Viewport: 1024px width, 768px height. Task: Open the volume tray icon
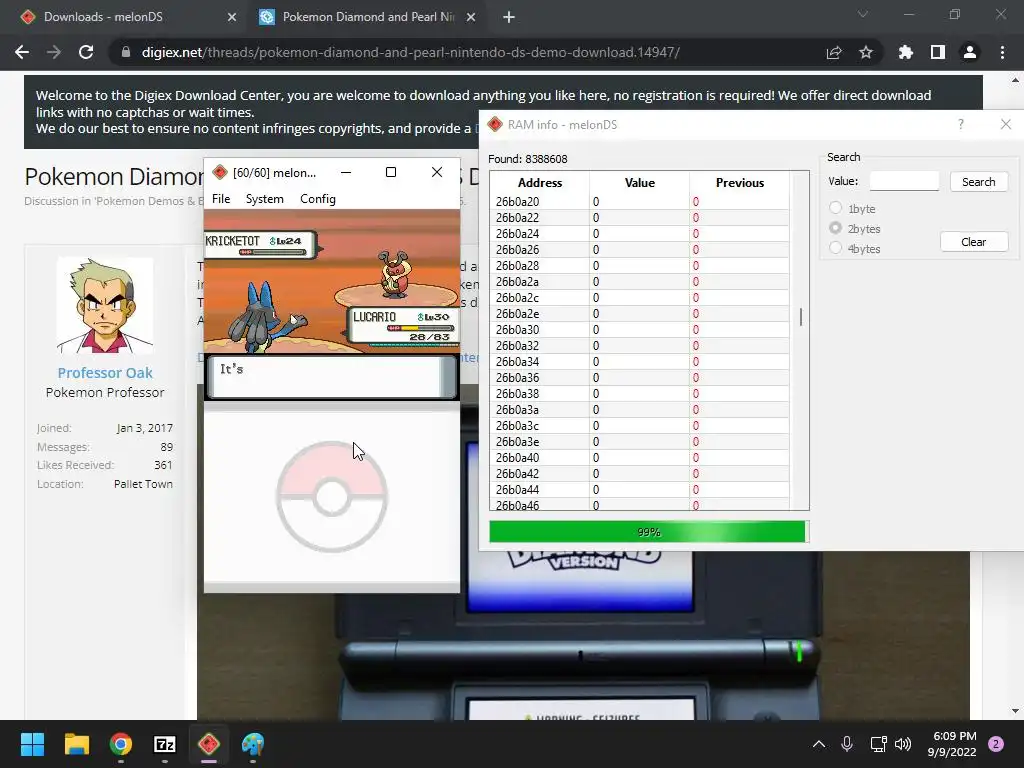[903, 744]
